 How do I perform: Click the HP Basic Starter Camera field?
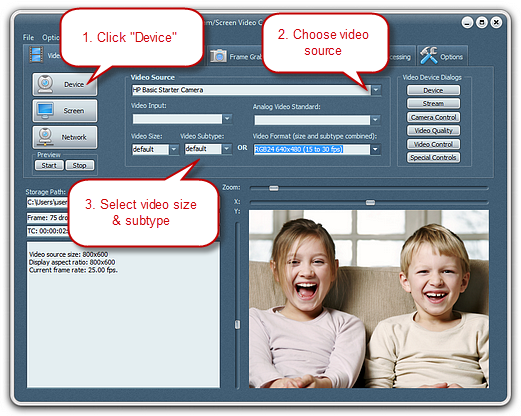point(251,90)
